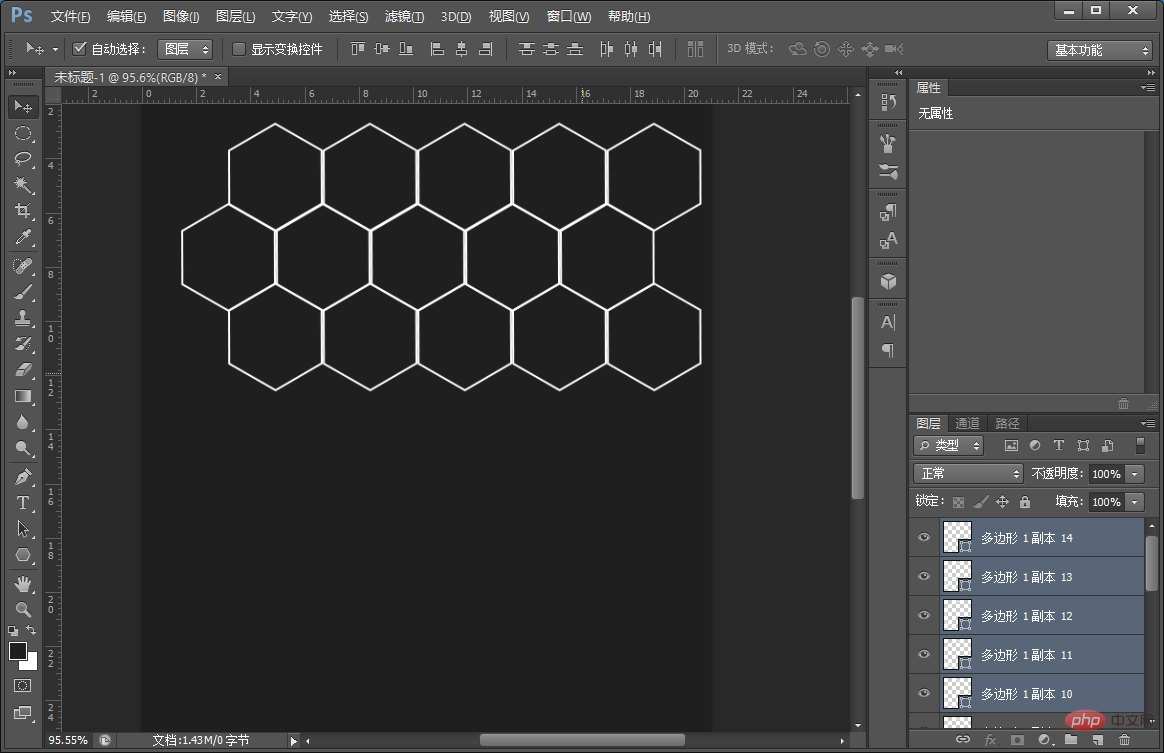Screen dimensions: 1164x753
Task: Expand the status bar info arrow
Action: 294,741
